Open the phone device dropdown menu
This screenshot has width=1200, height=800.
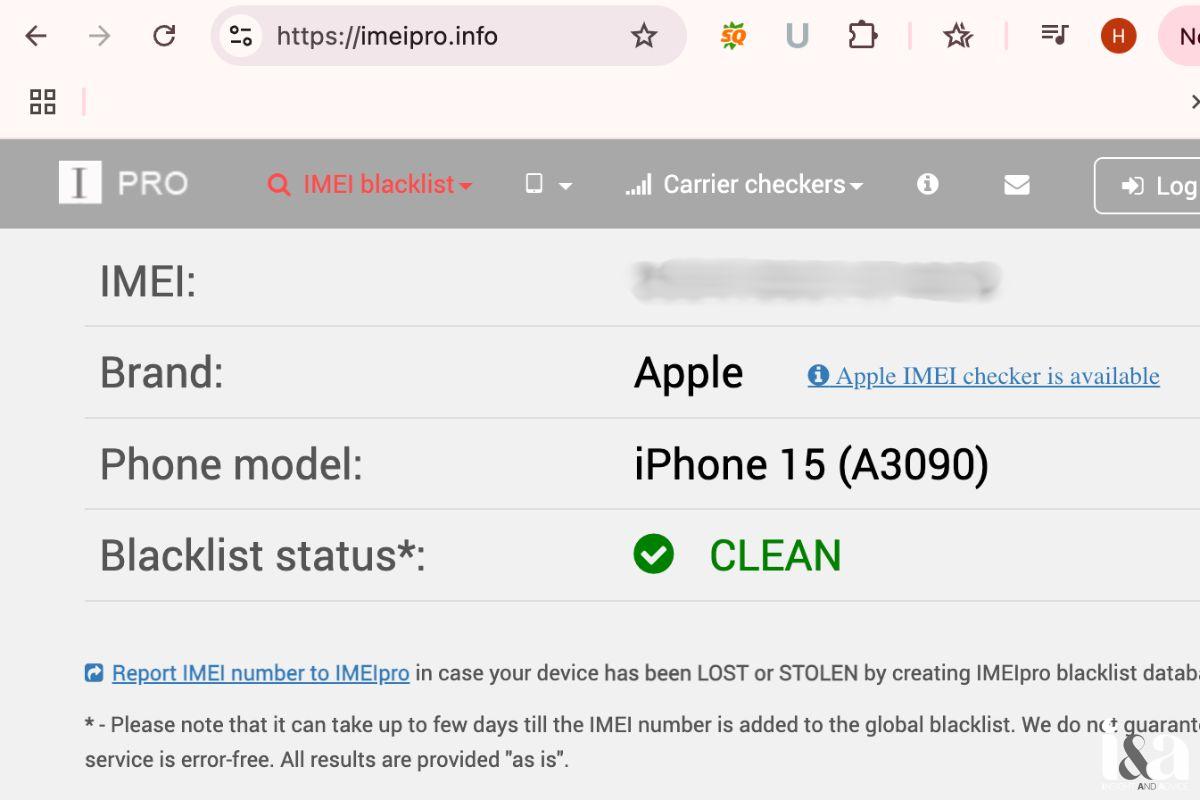[x=548, y=184]
